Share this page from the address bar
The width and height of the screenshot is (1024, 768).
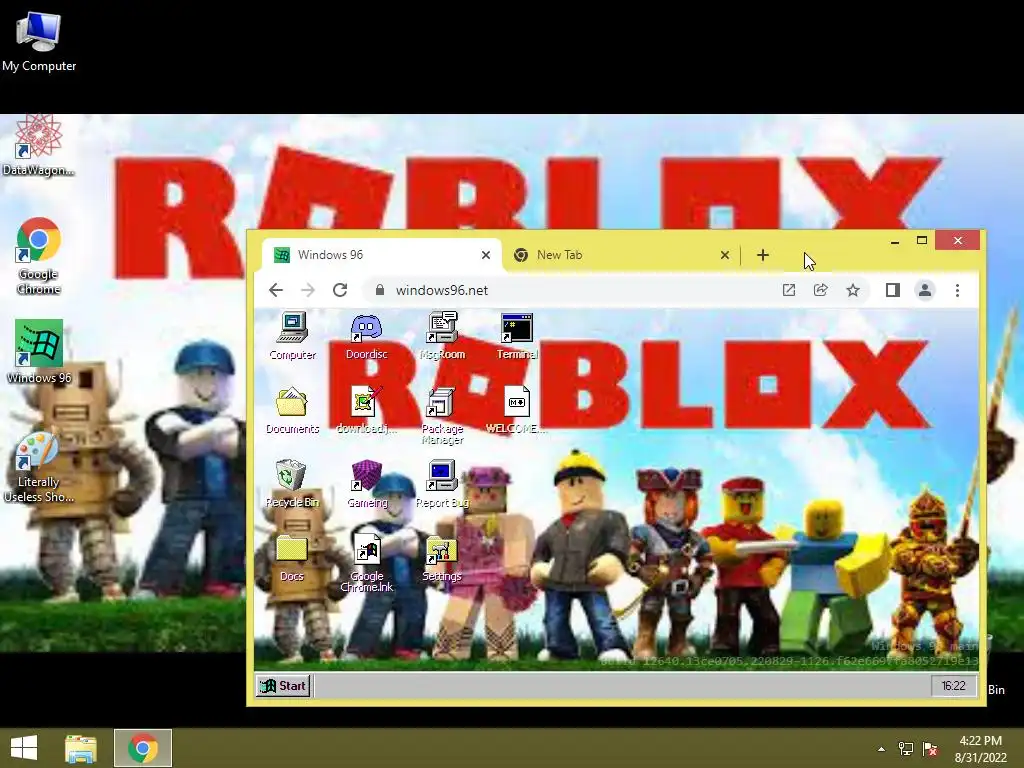[x=821, y=290]
